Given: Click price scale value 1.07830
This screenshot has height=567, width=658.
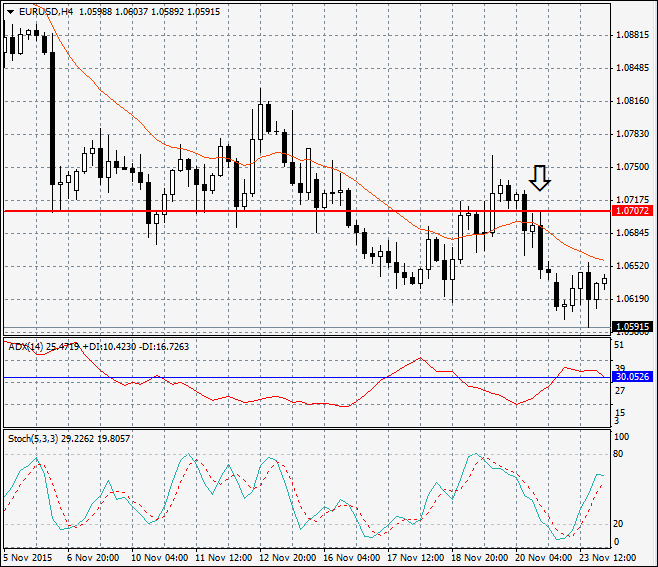Looking at the screenshot, I should click(x=632, y=134).
